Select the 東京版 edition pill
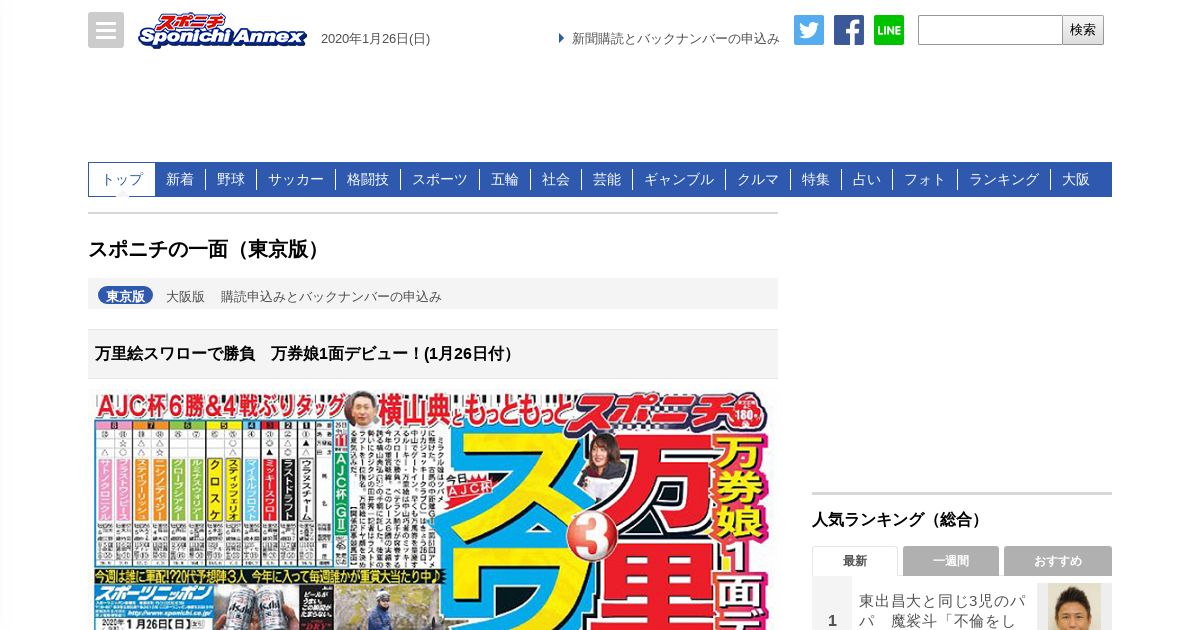 pos(126,296)
